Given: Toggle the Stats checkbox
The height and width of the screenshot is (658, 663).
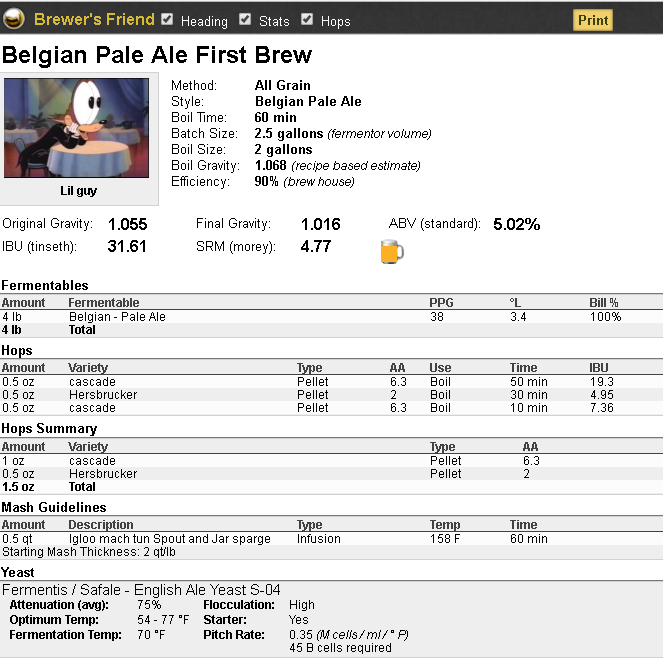Looking at the screenshot, I should (x=245, y=19).
